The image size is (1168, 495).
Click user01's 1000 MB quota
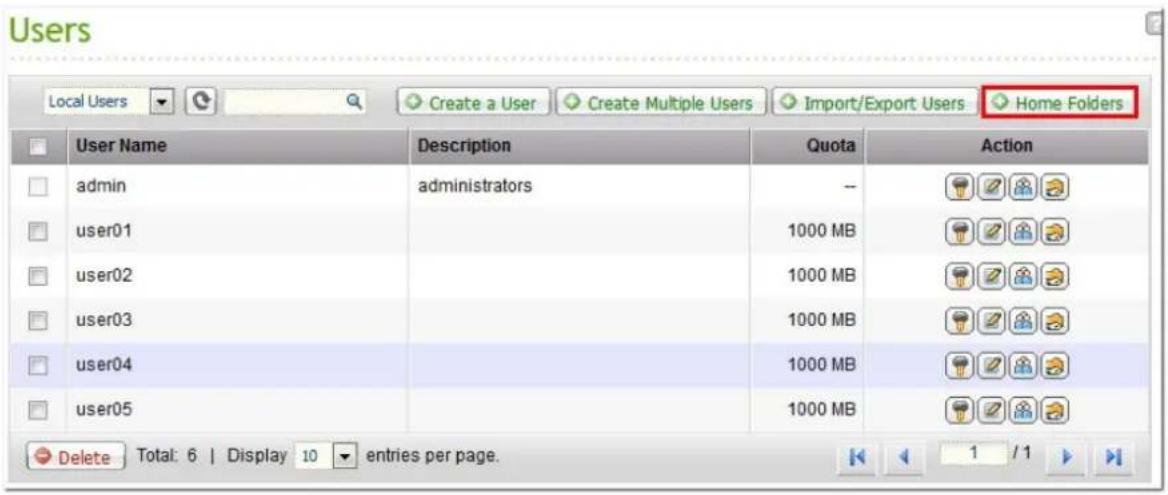822,231
